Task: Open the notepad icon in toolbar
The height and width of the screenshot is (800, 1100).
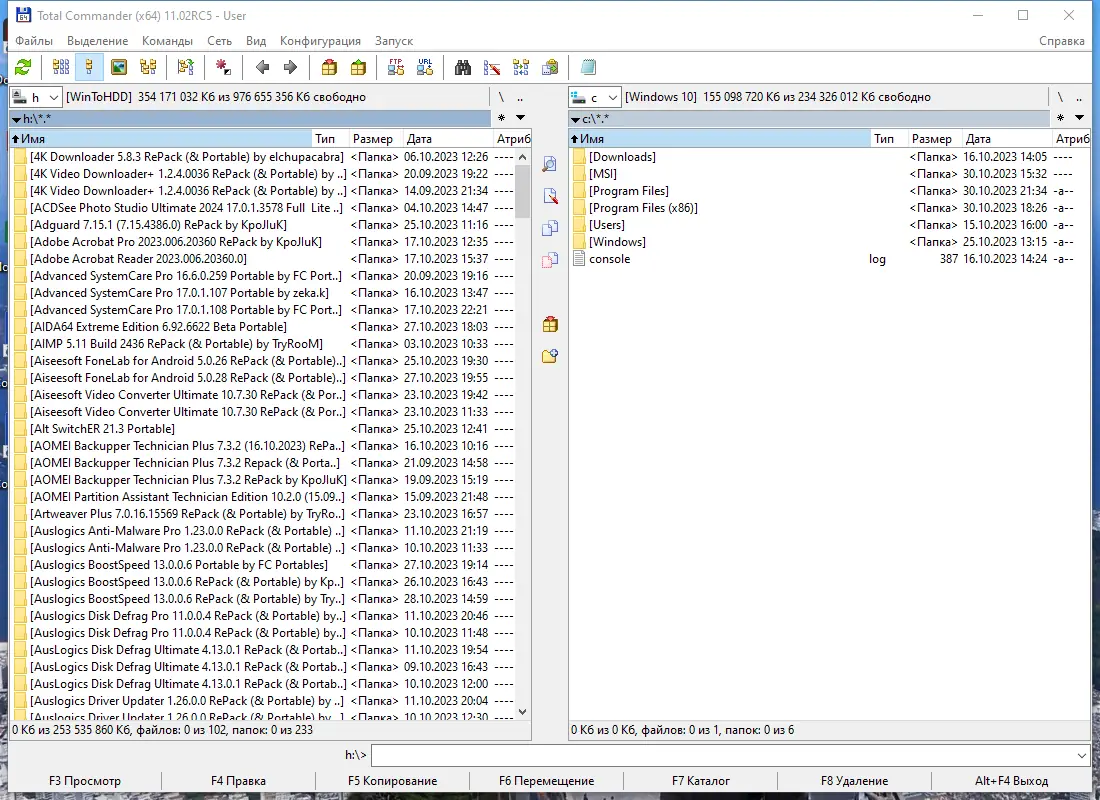Action: (588, 67)
